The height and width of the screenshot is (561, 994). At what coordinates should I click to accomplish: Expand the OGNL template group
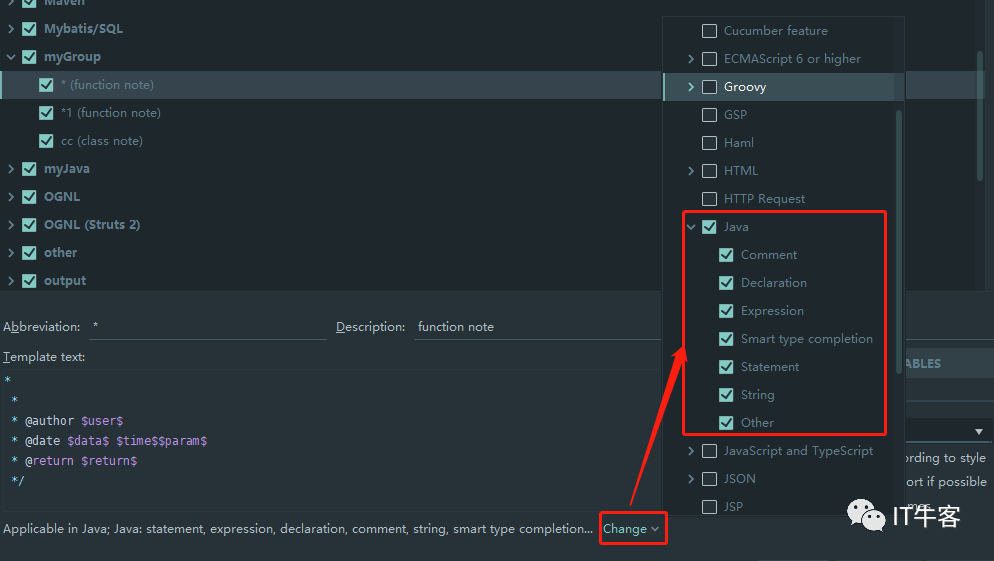tap(11, 197)
